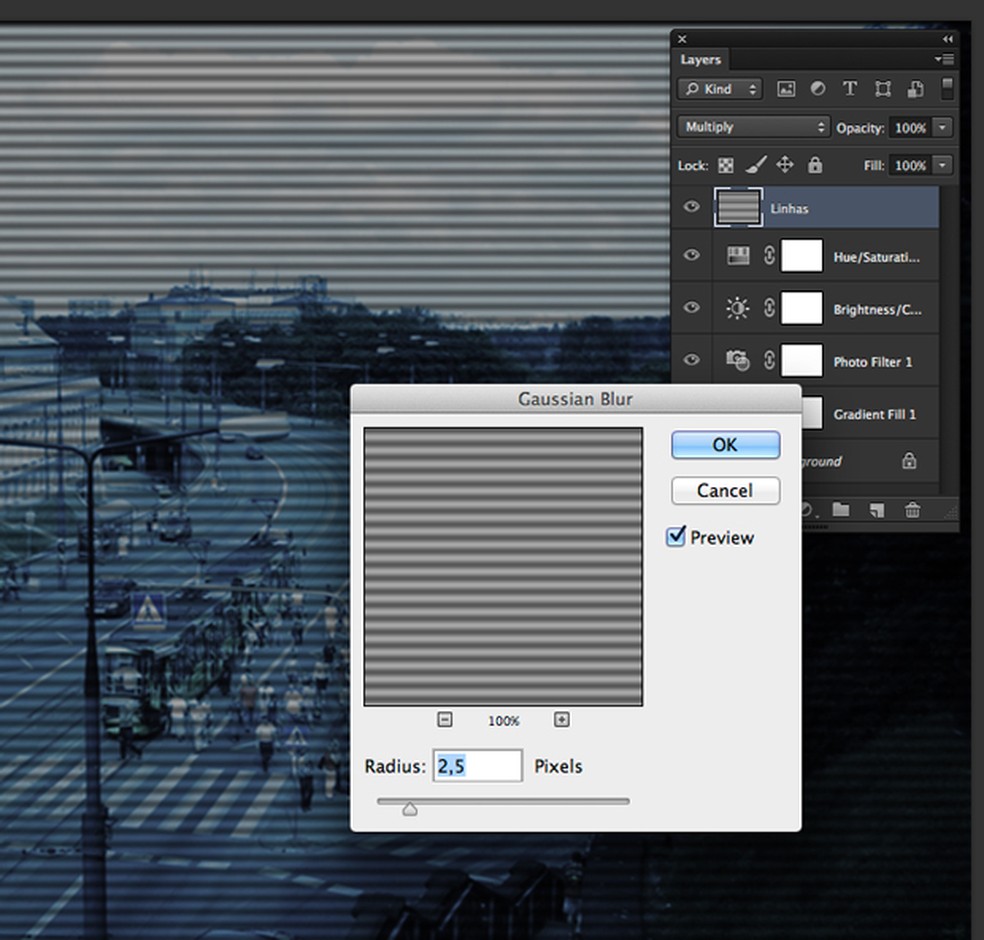Image resolution: width=984 pixels, height=940 pixels.
Task: Delete layer using the trash icon
Action: coord(912,510)
